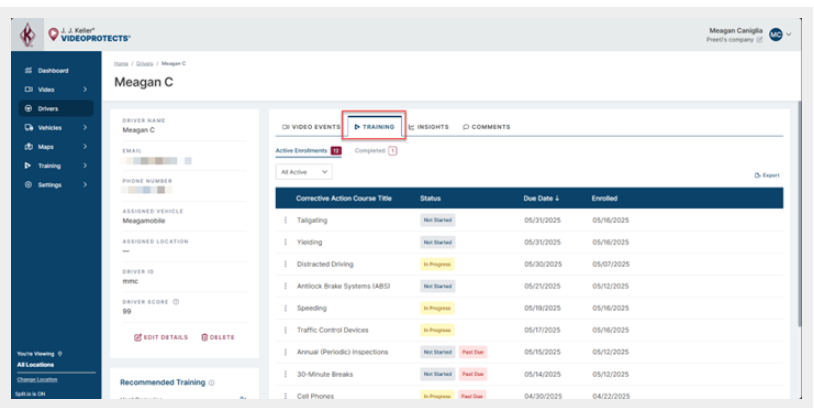This screenshot has height=408, width=814.
Task: Switch to the Video Events tab
Action: (310, 127)
